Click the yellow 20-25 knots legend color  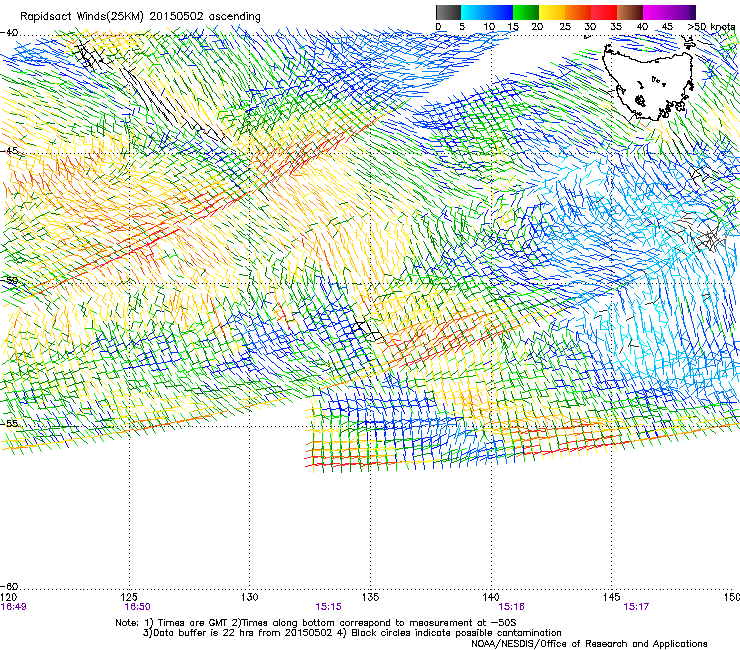[552, 12]
